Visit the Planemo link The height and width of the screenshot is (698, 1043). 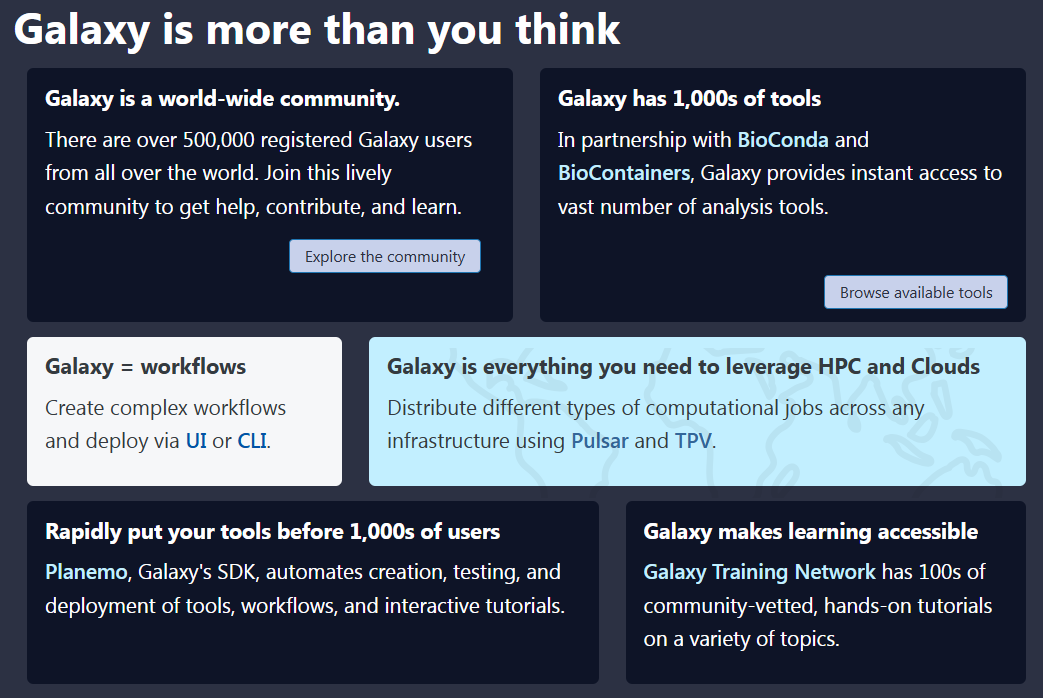tap(86, 572)
